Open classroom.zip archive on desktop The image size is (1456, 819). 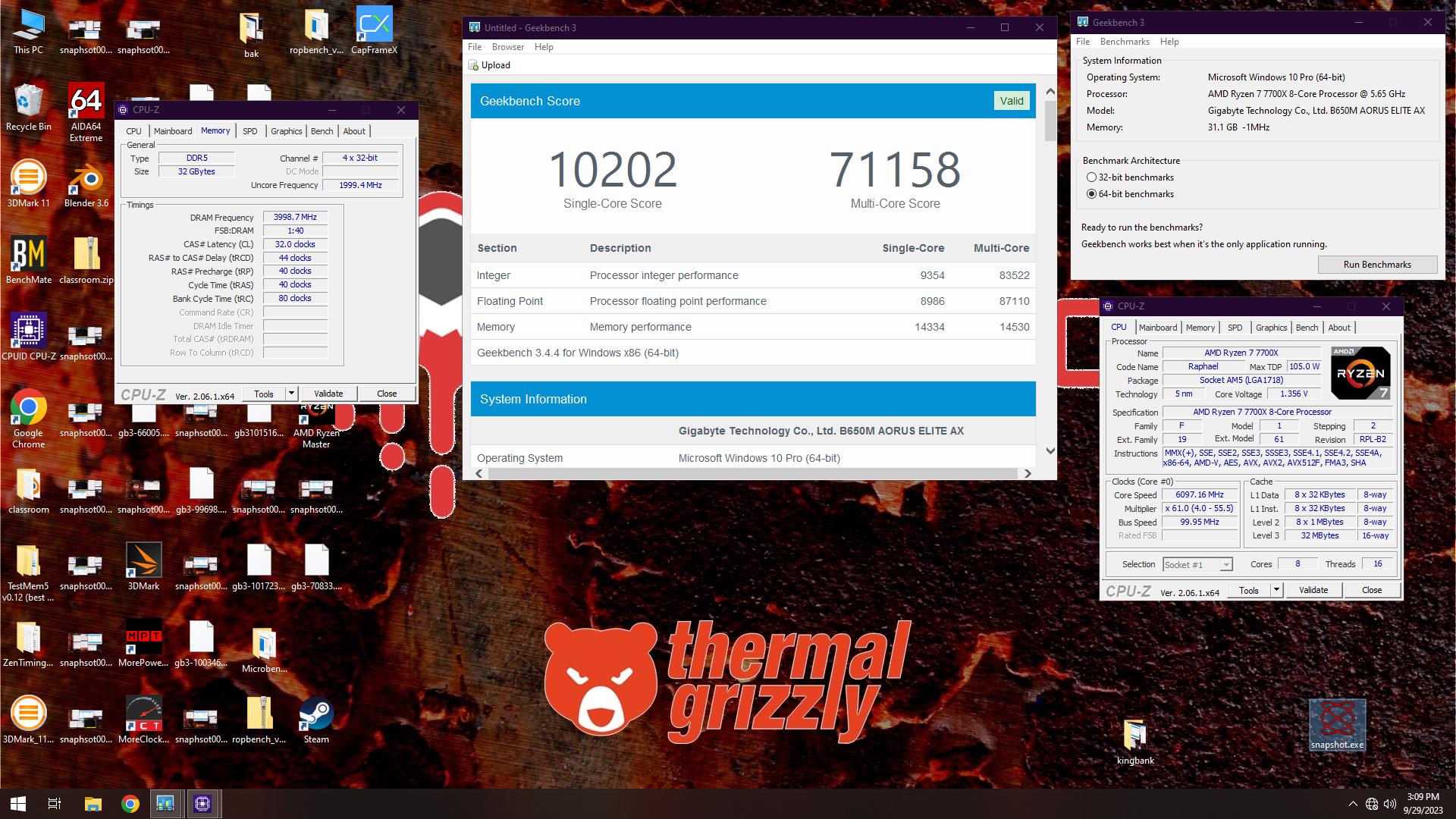[x=86, y=260]
